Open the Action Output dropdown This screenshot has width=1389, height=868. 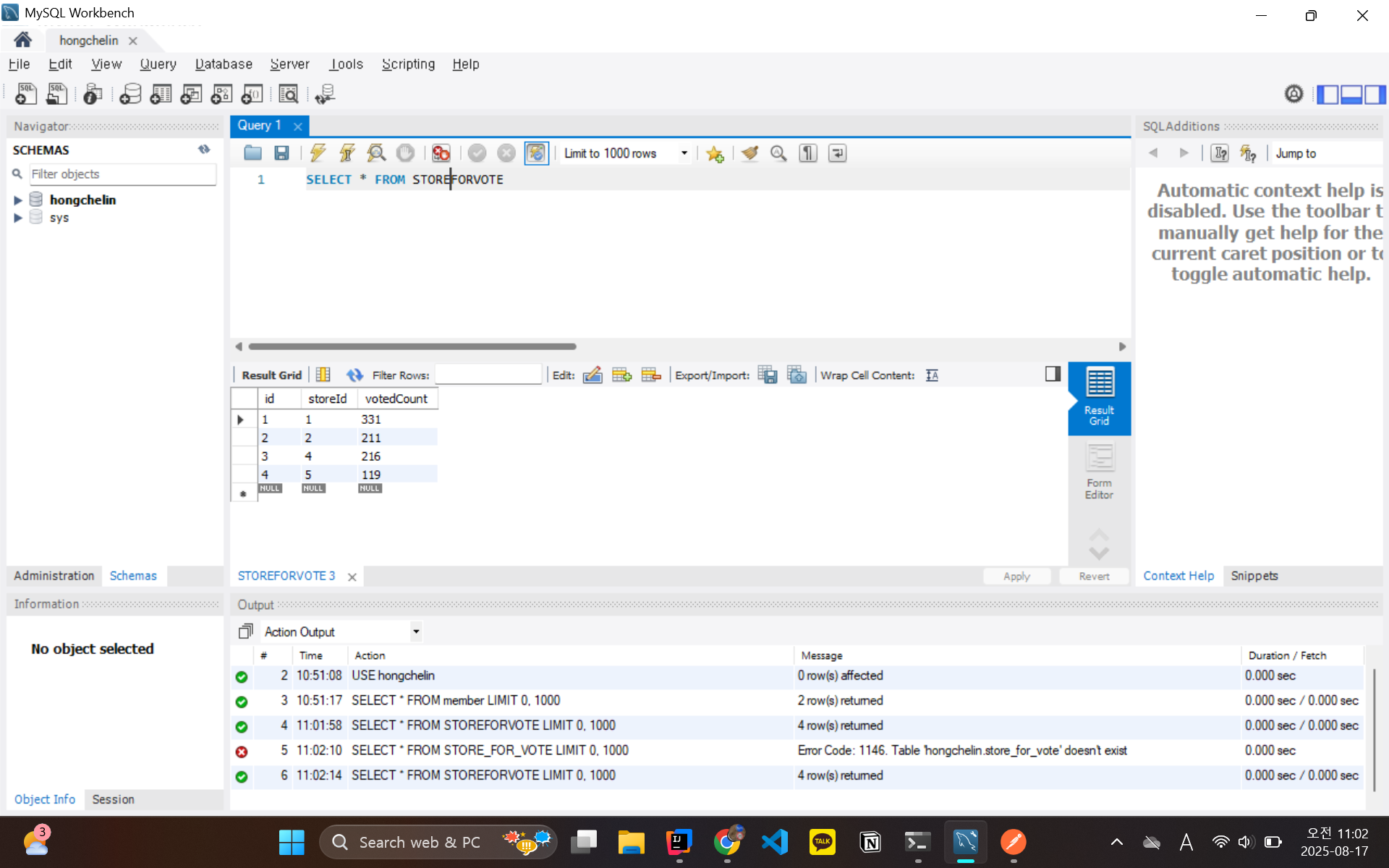(416, 631)
